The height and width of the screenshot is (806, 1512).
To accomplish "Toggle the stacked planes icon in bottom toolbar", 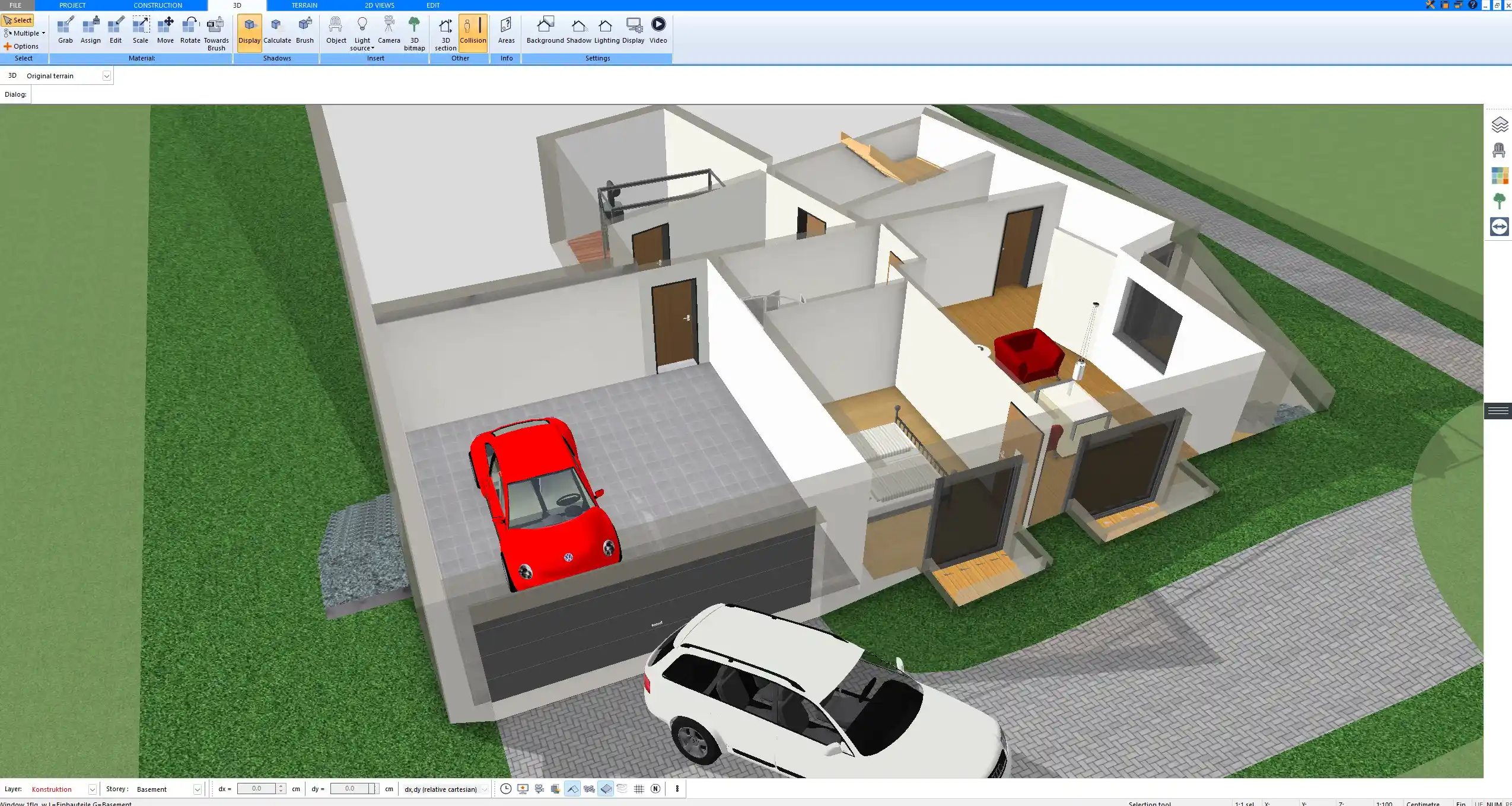I will coord(589,789).
